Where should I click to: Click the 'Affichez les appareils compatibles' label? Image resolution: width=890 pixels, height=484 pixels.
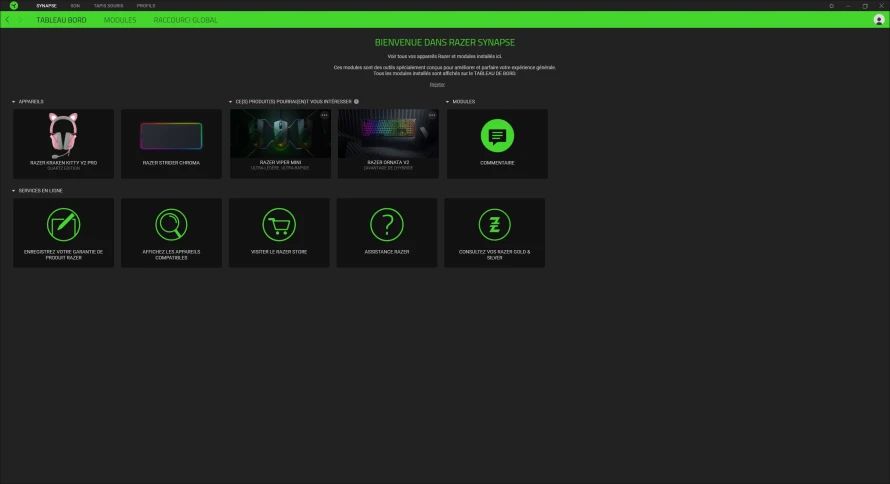click(171, 255)
